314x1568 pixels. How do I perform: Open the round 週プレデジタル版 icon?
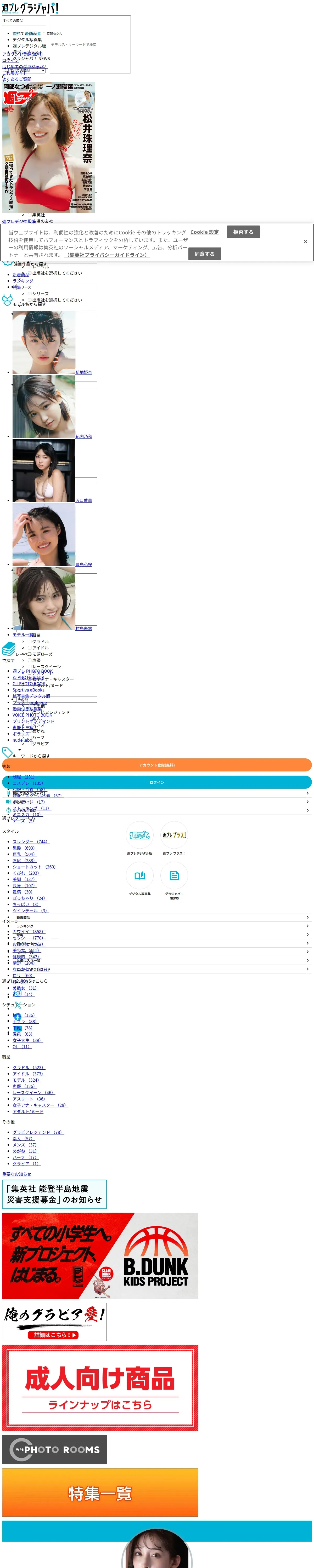140,835
